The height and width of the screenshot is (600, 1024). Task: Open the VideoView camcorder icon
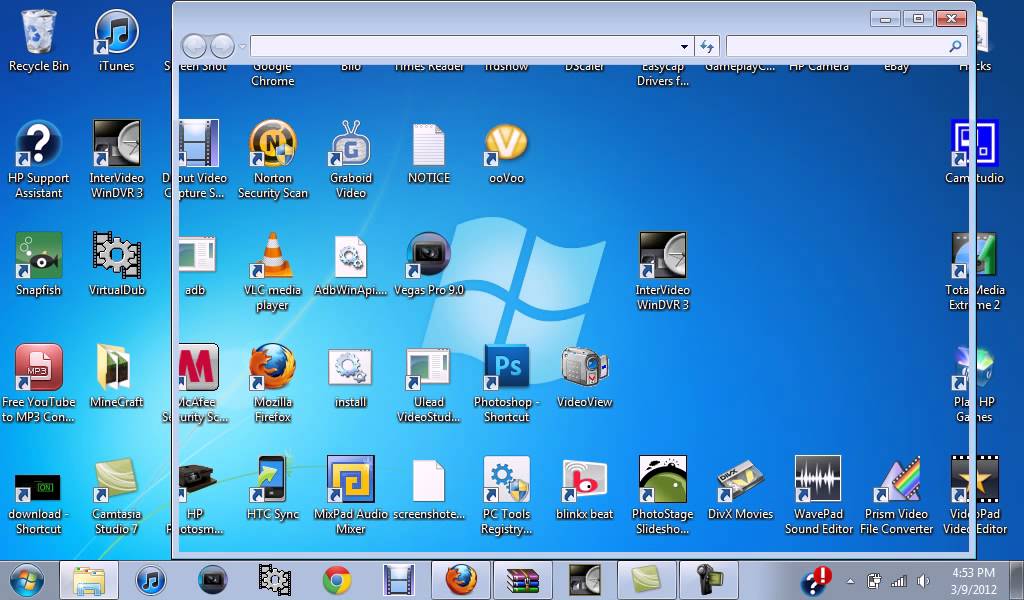[584, 377]
